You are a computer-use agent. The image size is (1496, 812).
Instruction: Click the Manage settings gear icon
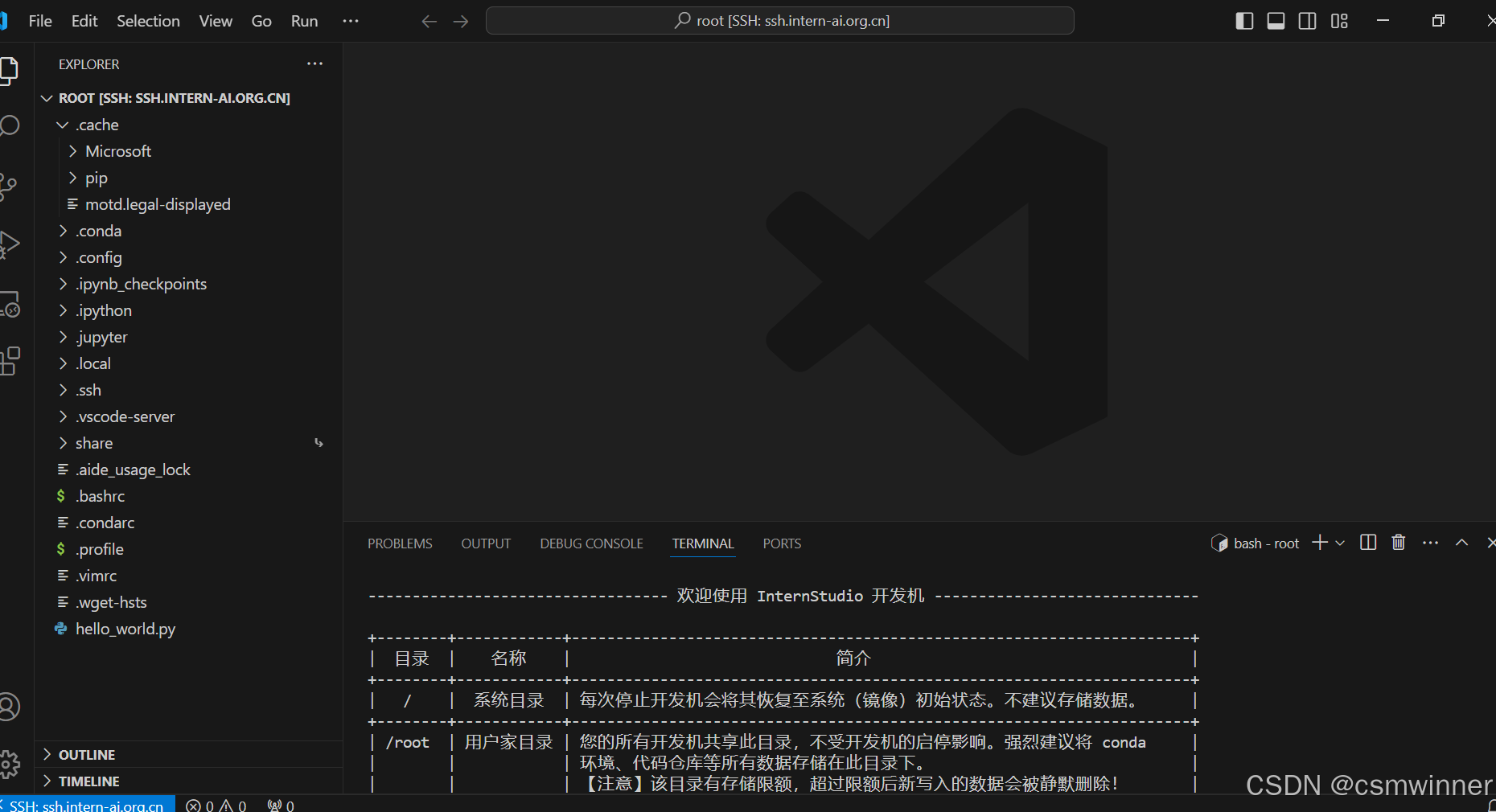tap(10, 764)
